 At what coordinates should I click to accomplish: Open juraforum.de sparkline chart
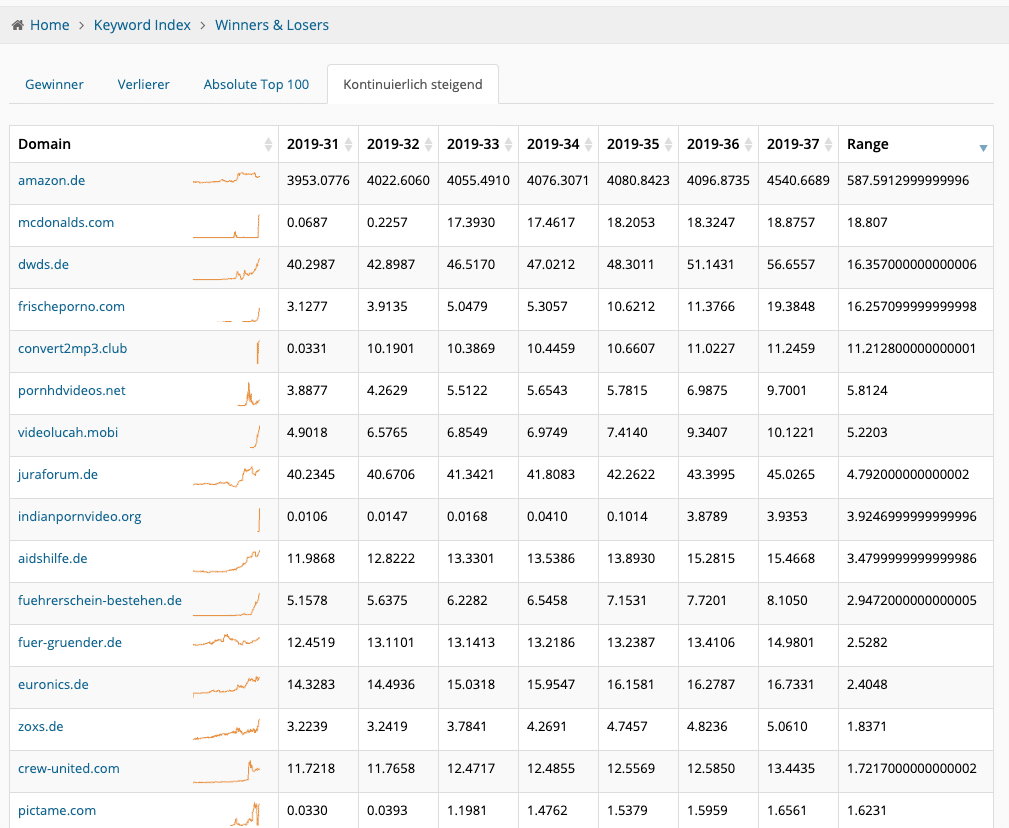pyautogui.click(x=227, y=477)
